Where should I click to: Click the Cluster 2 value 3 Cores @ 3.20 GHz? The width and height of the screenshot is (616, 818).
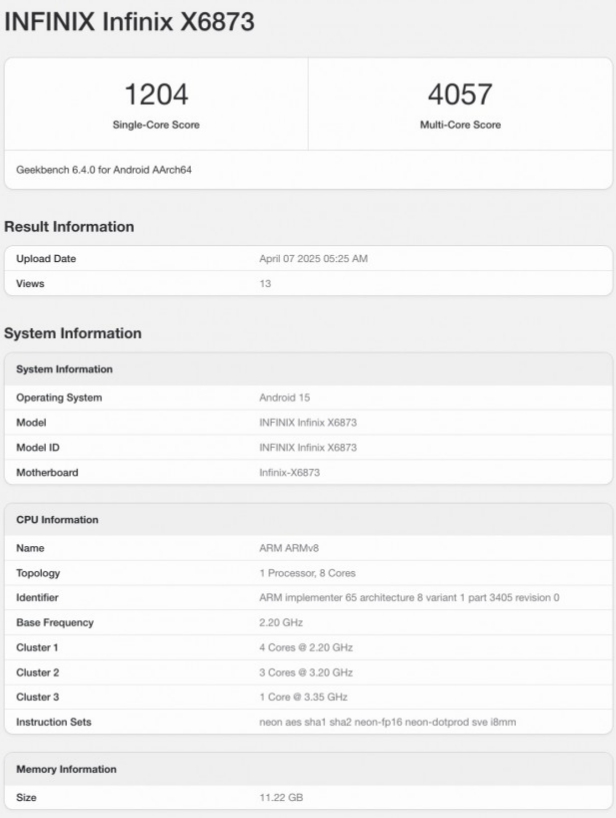306,672
